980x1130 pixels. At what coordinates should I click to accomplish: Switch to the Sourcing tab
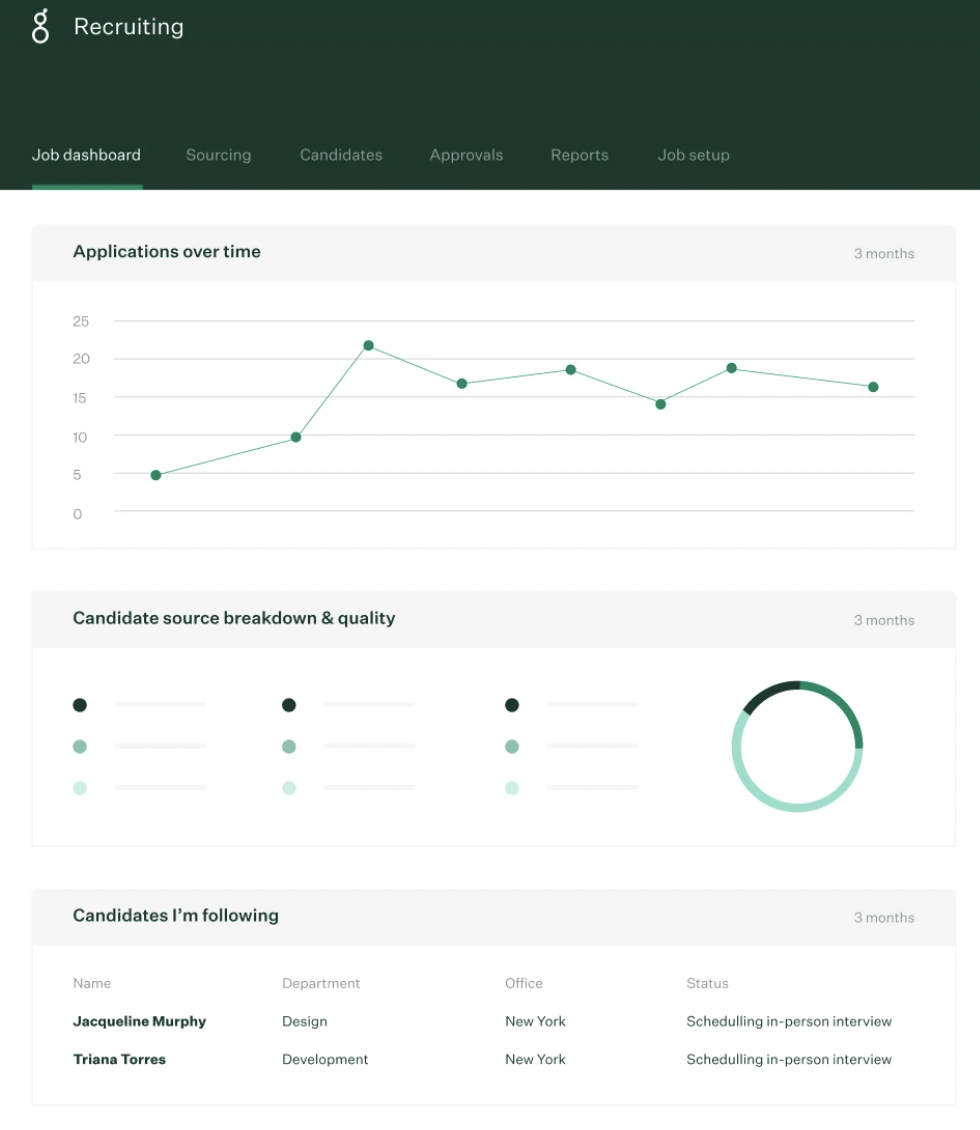click(218, 155)
